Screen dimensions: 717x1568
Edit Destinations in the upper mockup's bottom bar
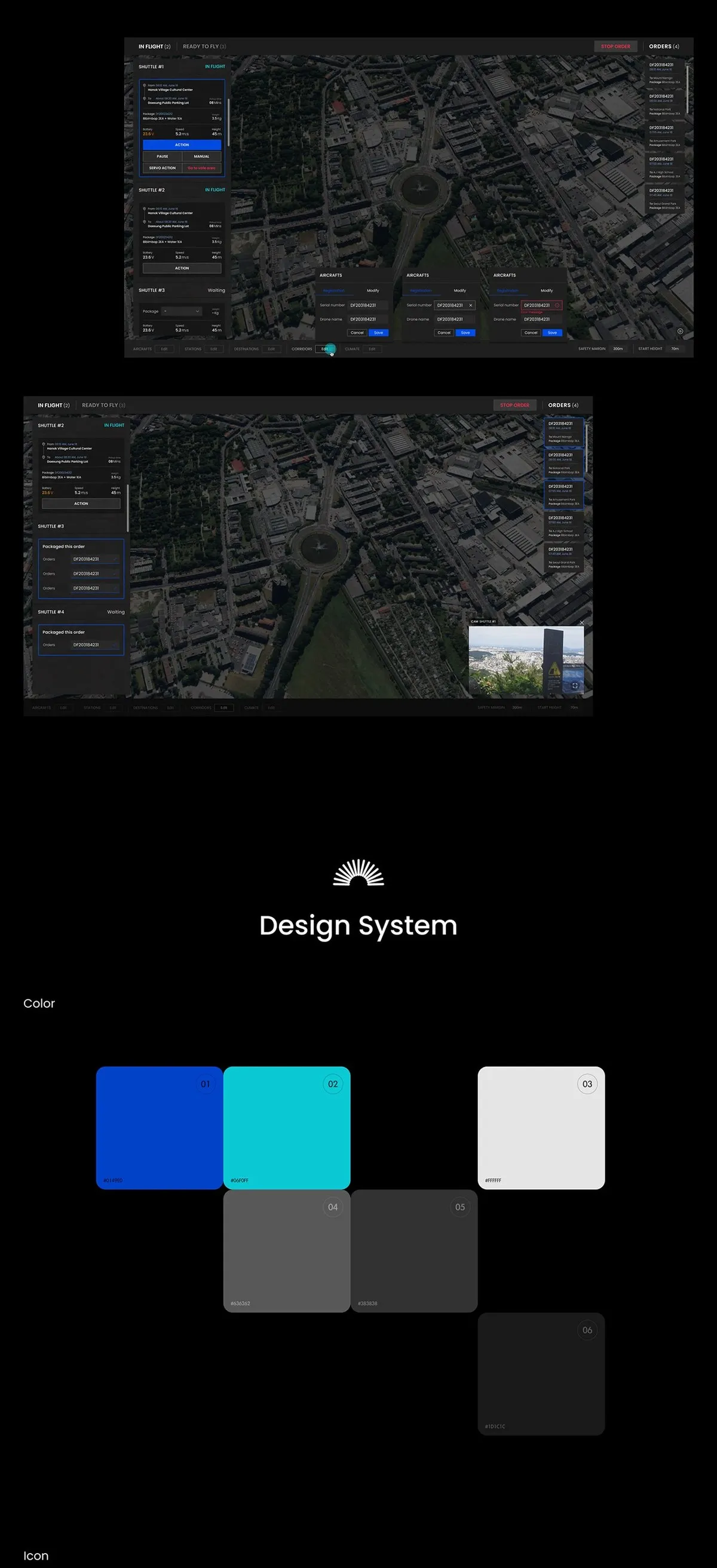tap(271, 349)
